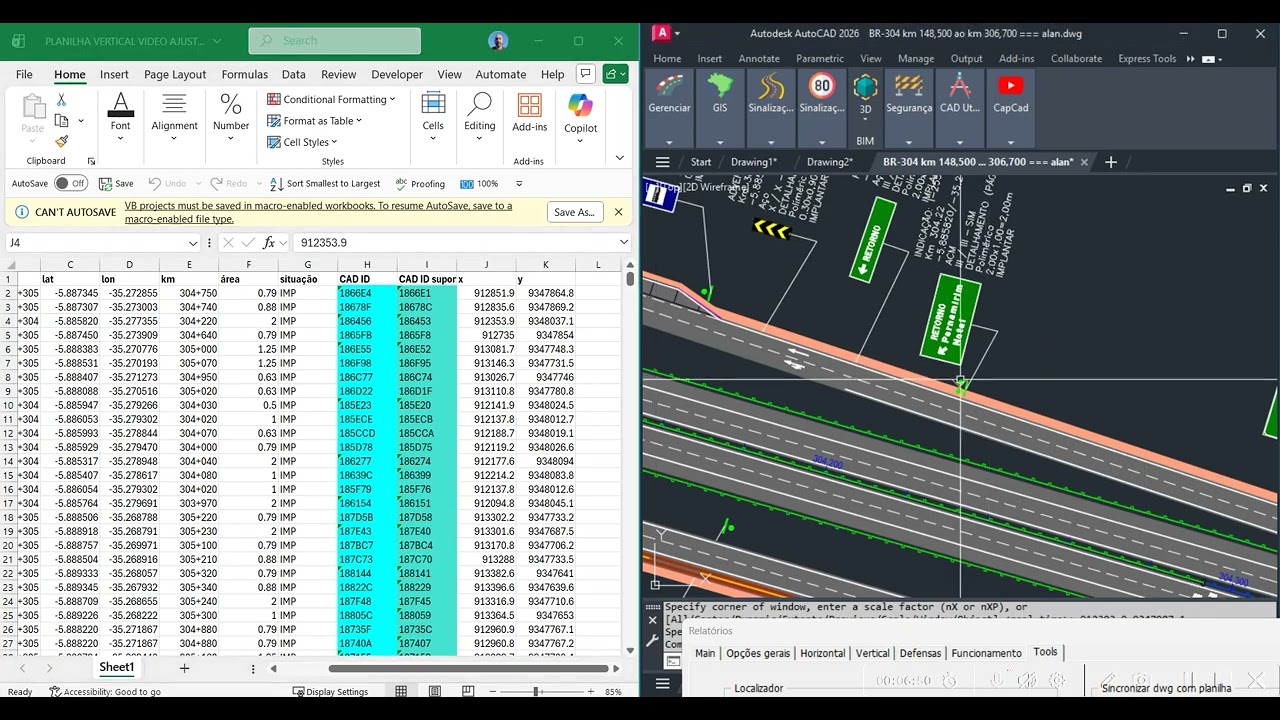This screenshot has width=1280, height=720.
Task: Click the Copy icon in Excel clipboard group
Action: (62, 121)
